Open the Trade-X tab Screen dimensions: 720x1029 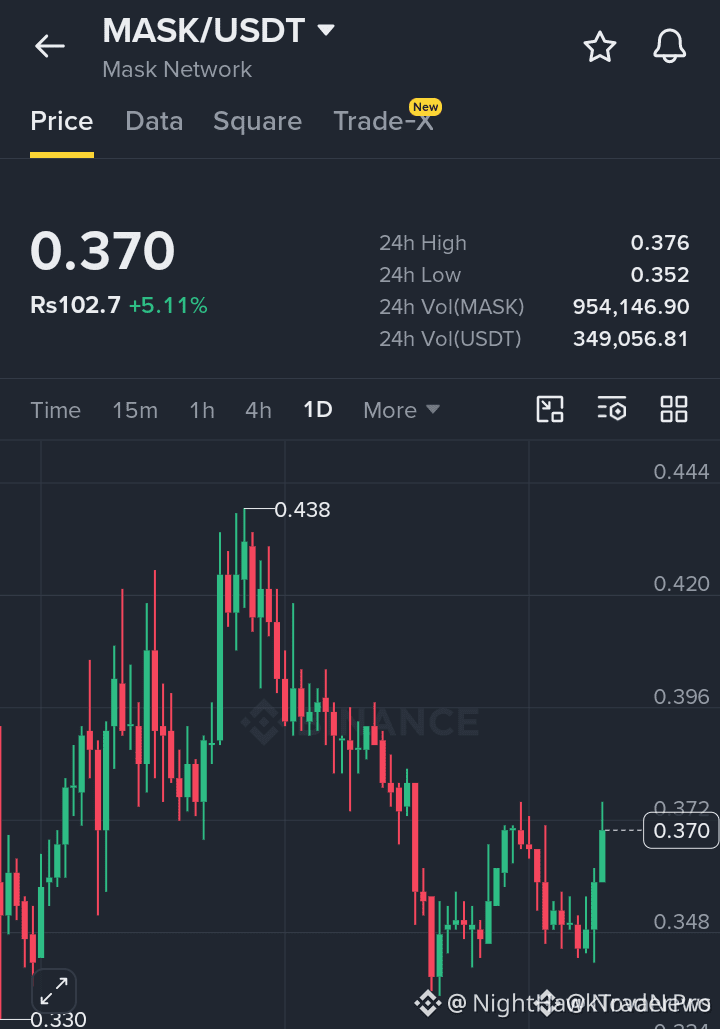tap(384, 121)
